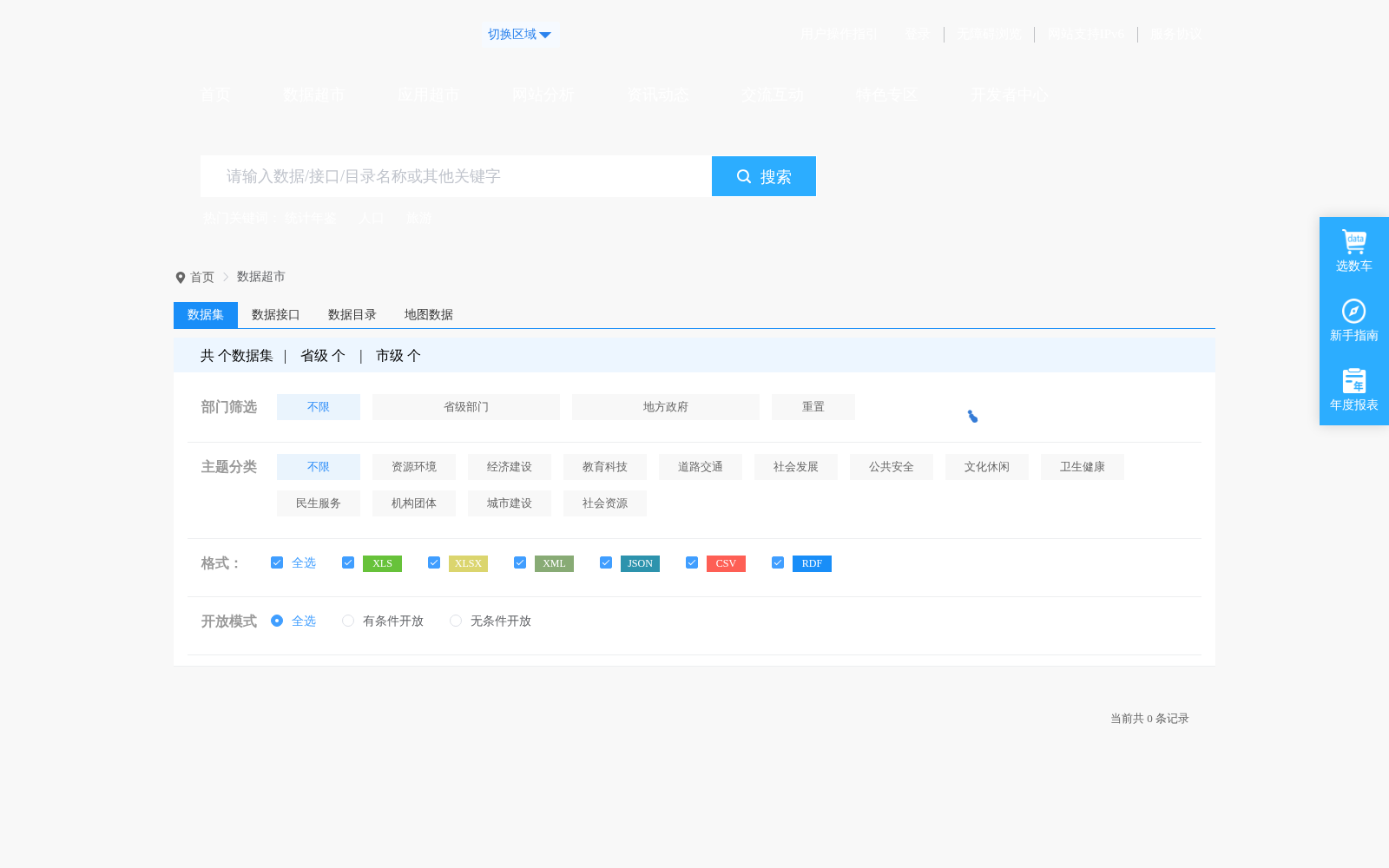The width and height of the screenshot is (1389, 868).
Task: Choose the 社会资源 topic
Action: [x=605, y=503]
